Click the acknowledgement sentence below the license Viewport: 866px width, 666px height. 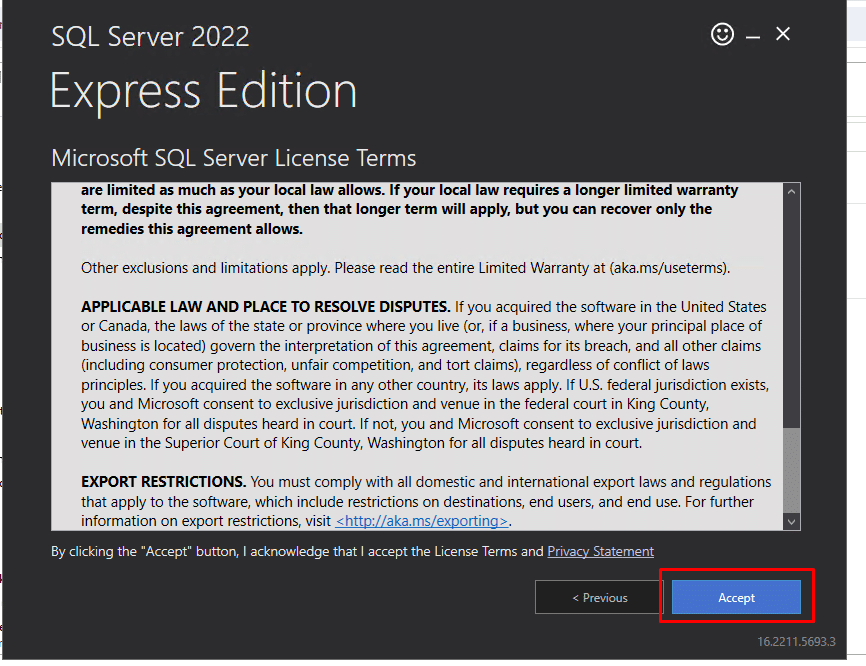pyautogui.click(x=297, y=551)
